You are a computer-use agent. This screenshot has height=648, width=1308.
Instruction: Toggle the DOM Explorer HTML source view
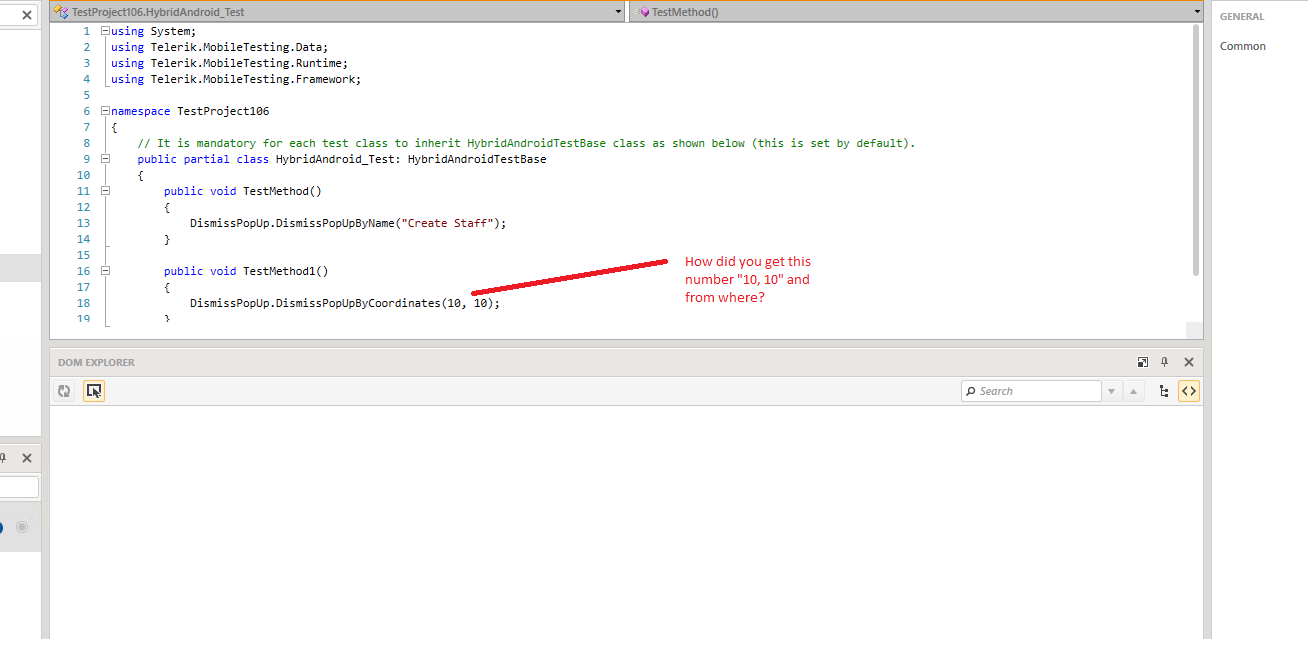coord(1189,391)
